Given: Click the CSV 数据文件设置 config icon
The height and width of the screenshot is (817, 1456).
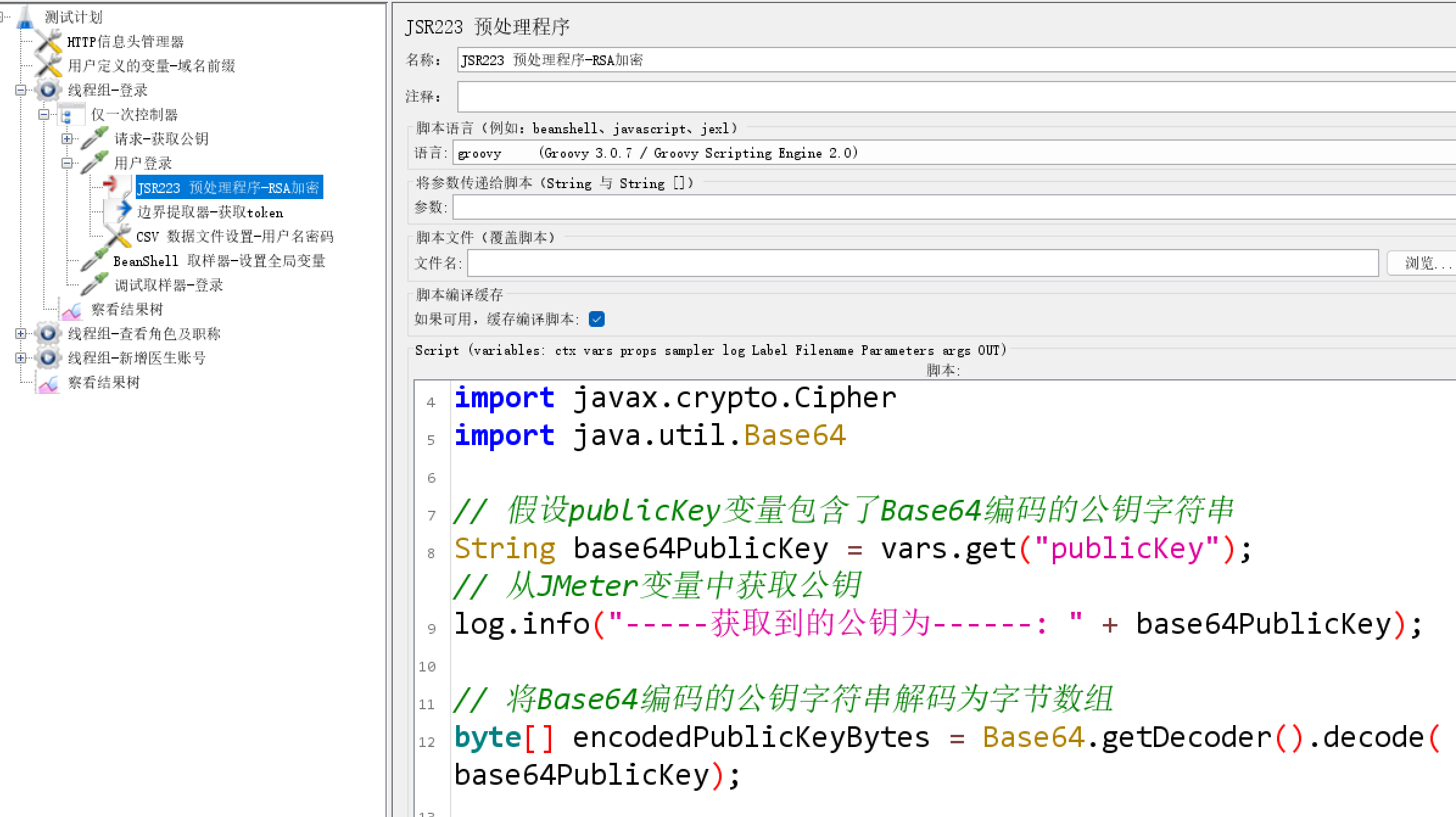Looking at the screenshot, I should click(117, 236).
